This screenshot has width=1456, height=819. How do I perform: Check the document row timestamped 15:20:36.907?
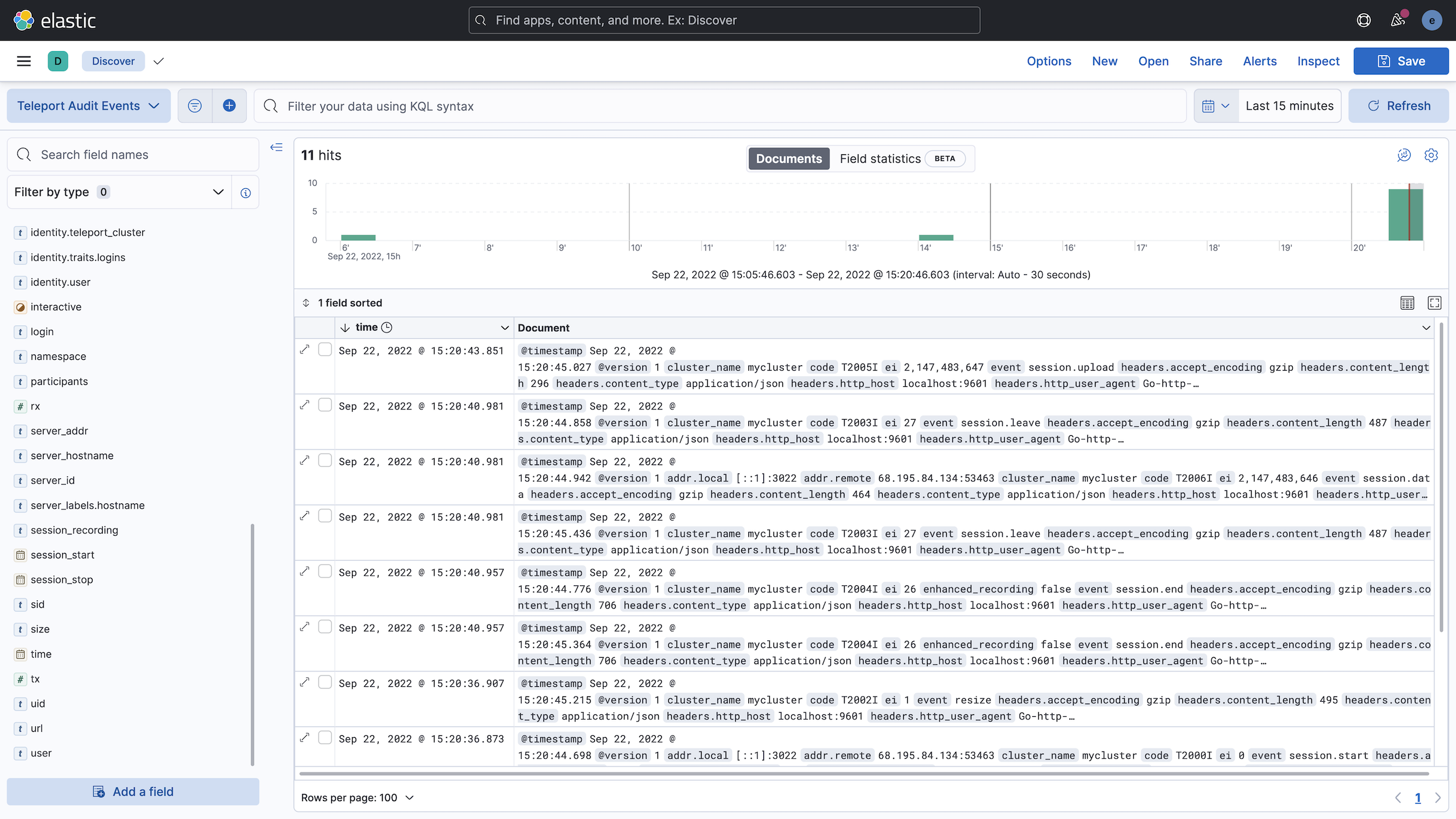[325, 682]
